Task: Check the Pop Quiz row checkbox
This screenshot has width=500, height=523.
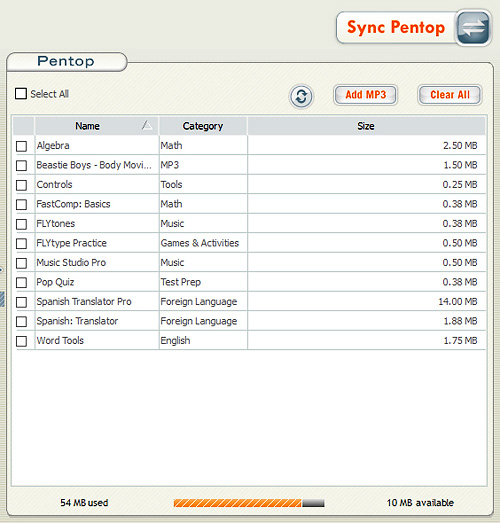Action: tap(22, 283)
